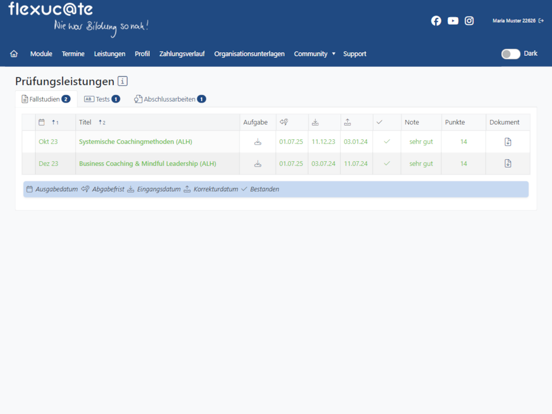Click the Maria Muster 22626 user name
The image size is (552, 414).
click(x=514, y=21)
